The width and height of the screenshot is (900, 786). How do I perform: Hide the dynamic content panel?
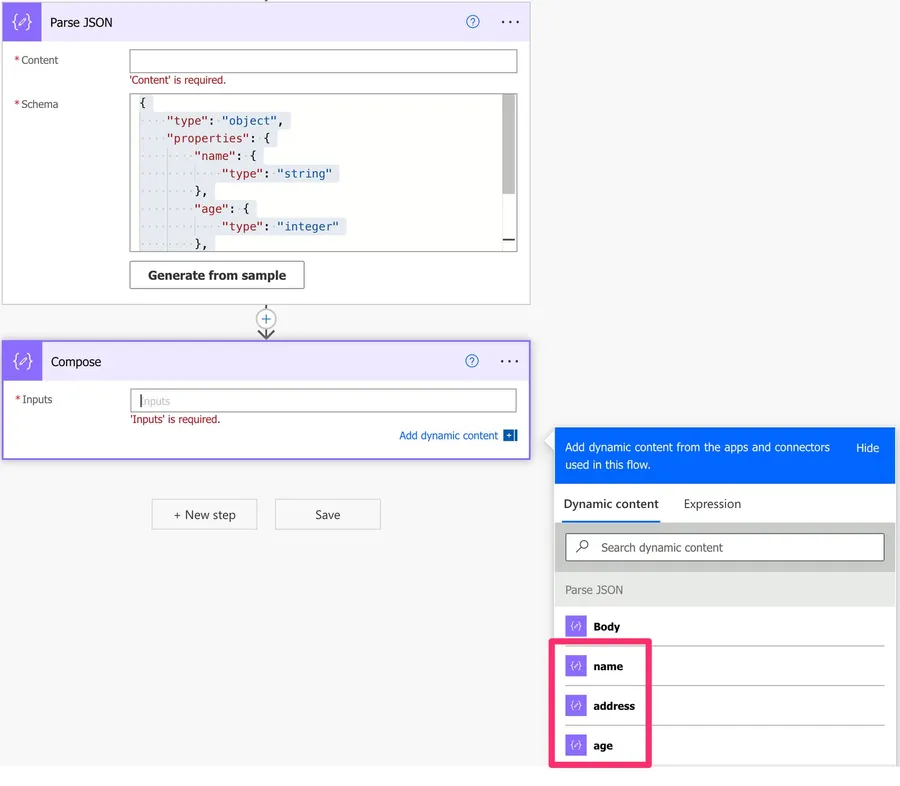tap(867, 448)
